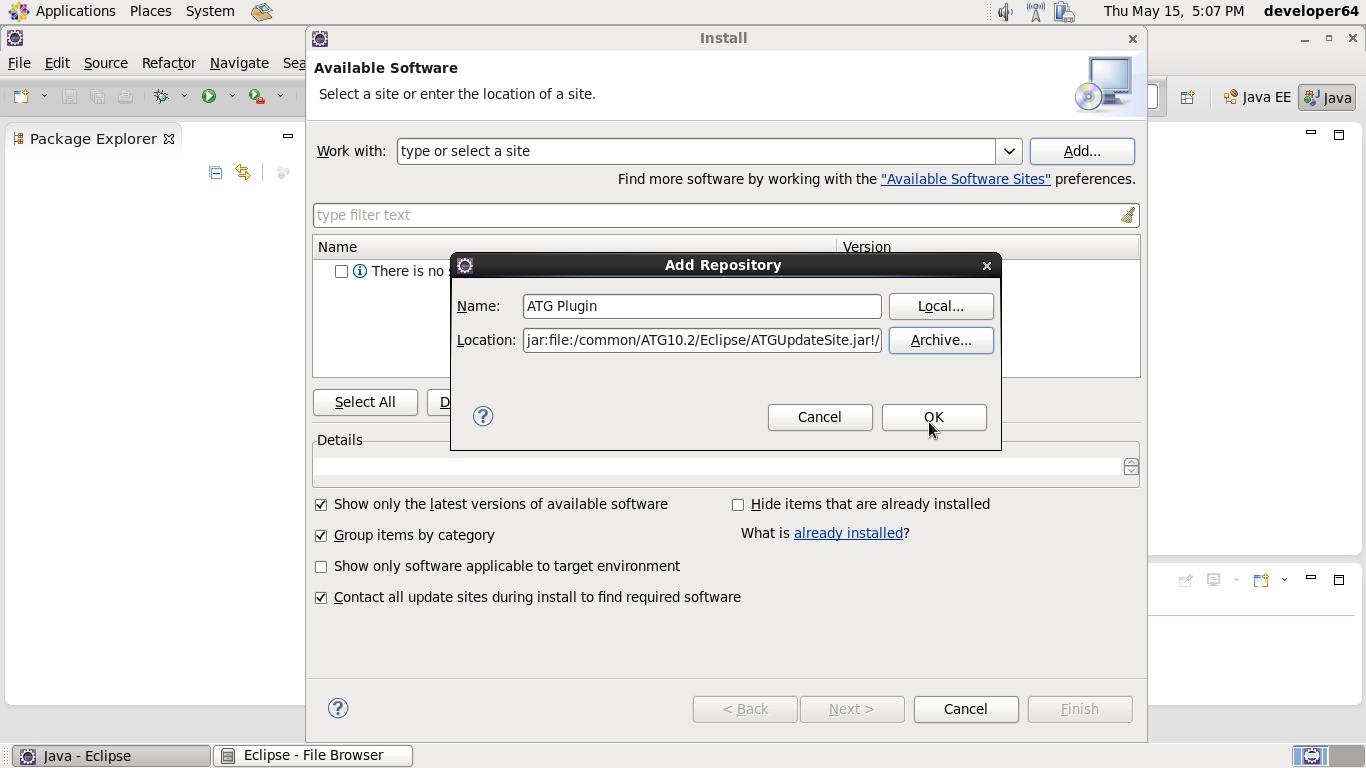The width and height of the screenshot is (1366, 768).
Task: Click the Select All button
Action: 365,402
